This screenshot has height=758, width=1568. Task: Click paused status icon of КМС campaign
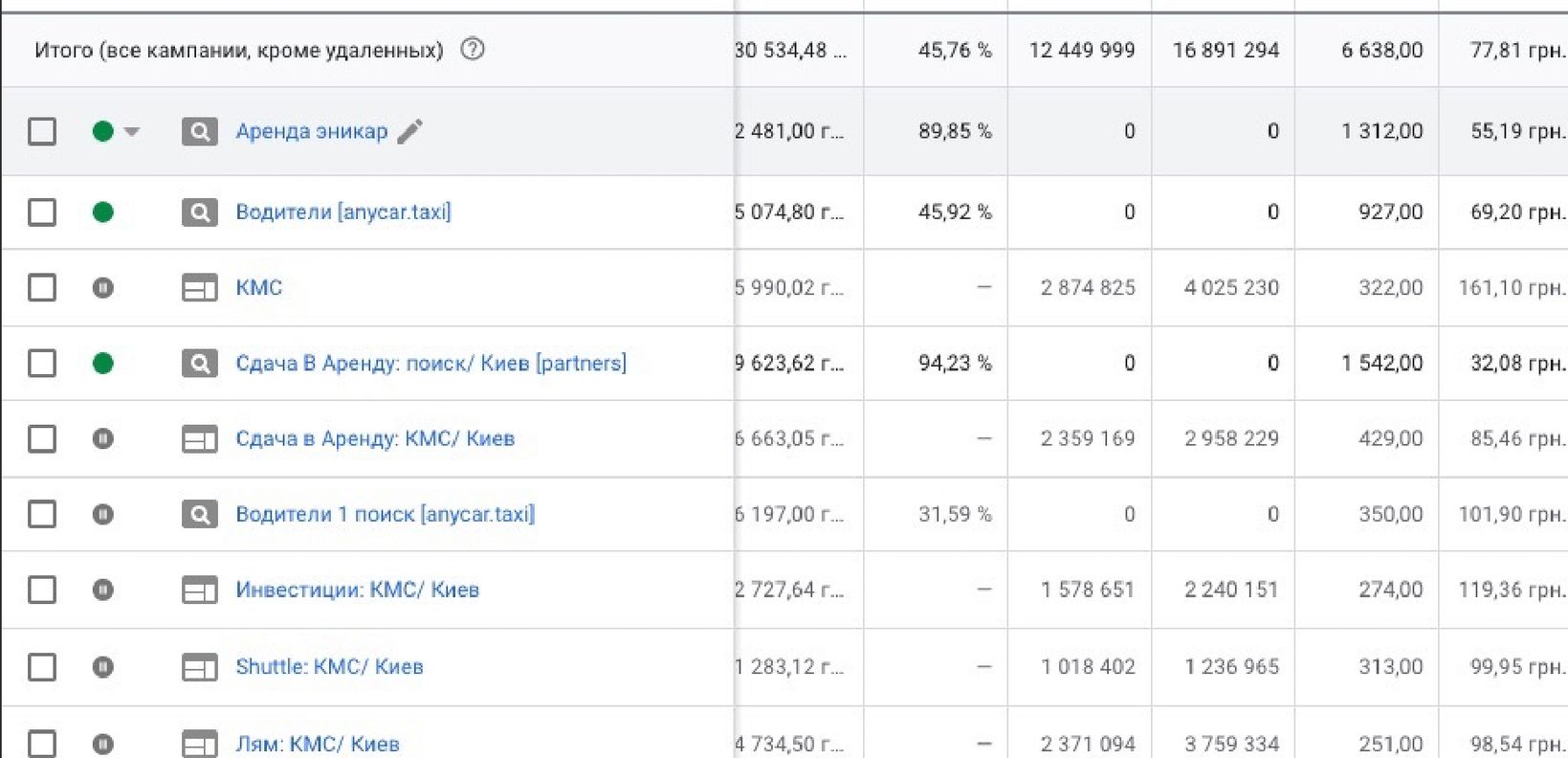[x=103, y=287]
